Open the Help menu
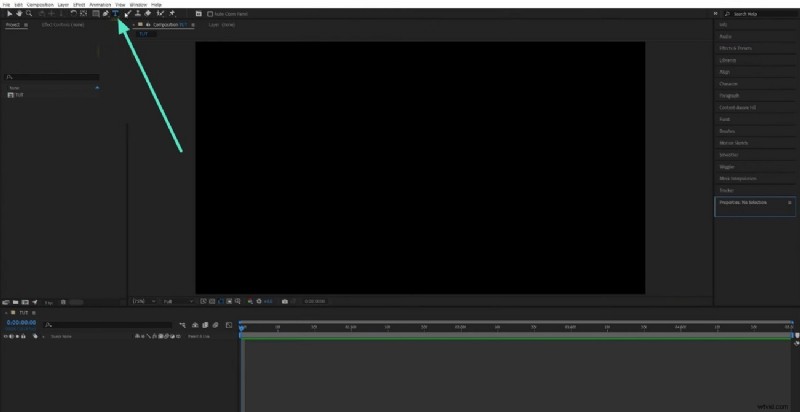 coord(156,5)
